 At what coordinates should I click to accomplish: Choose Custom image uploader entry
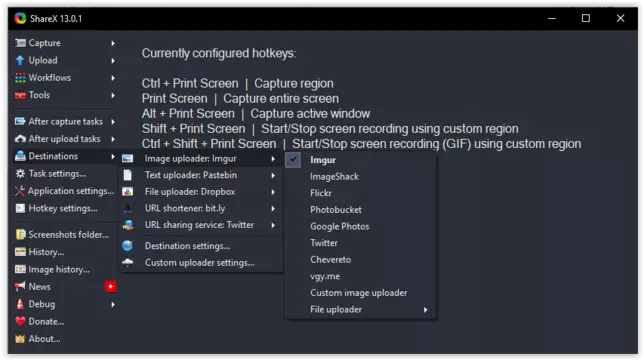pyautogui.click(x=360, y=293)
